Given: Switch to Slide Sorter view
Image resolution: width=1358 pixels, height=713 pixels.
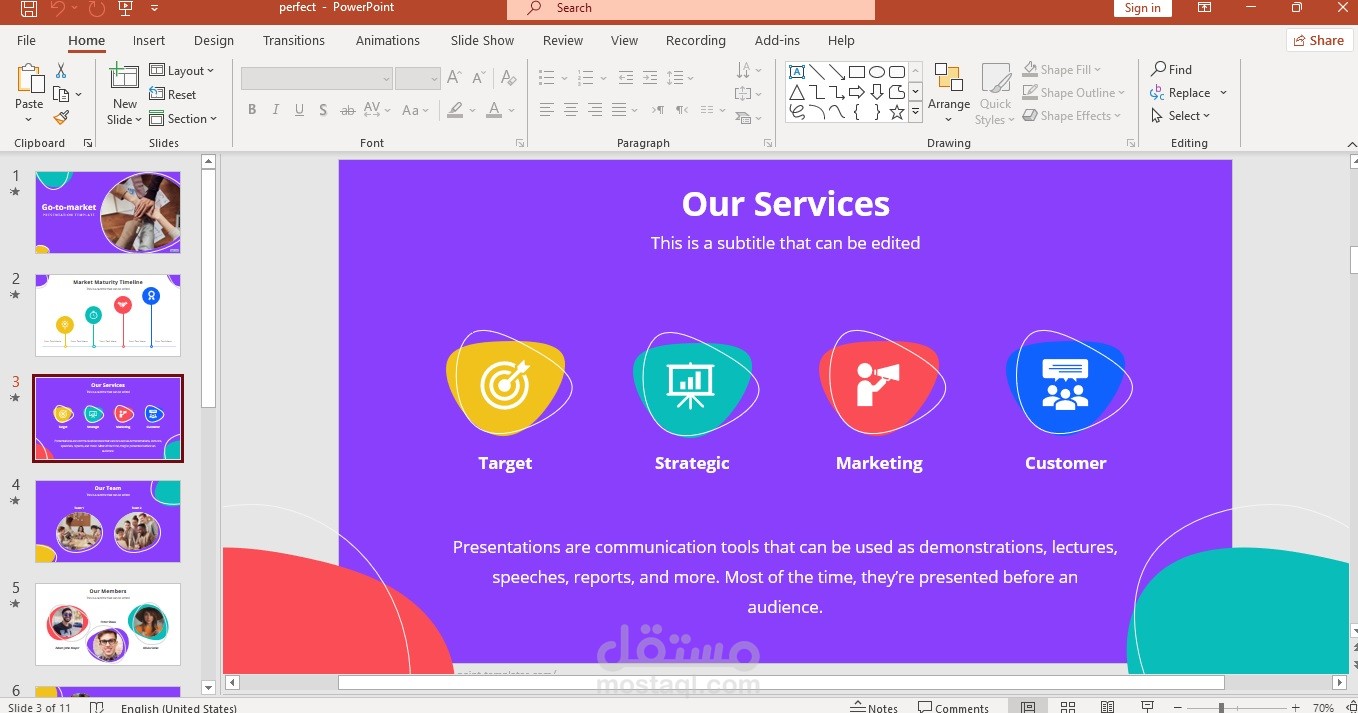Looking at the screenshot, I should pyautogui.click(x=1067, y=707).
